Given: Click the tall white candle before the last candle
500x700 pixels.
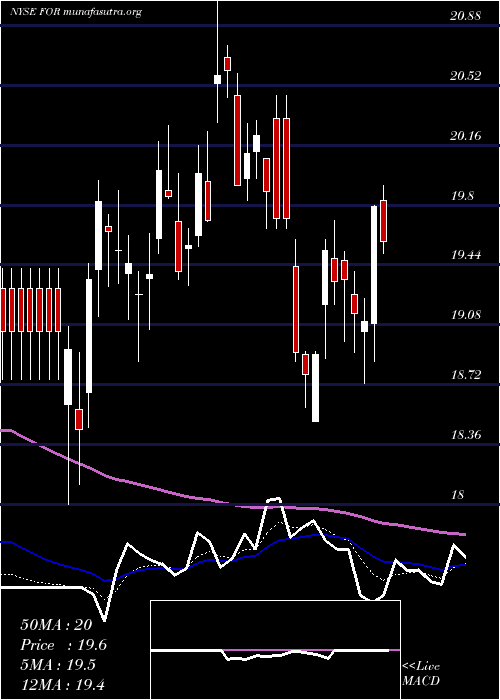Looking at the screenshot, I should [x=374, y=264].
